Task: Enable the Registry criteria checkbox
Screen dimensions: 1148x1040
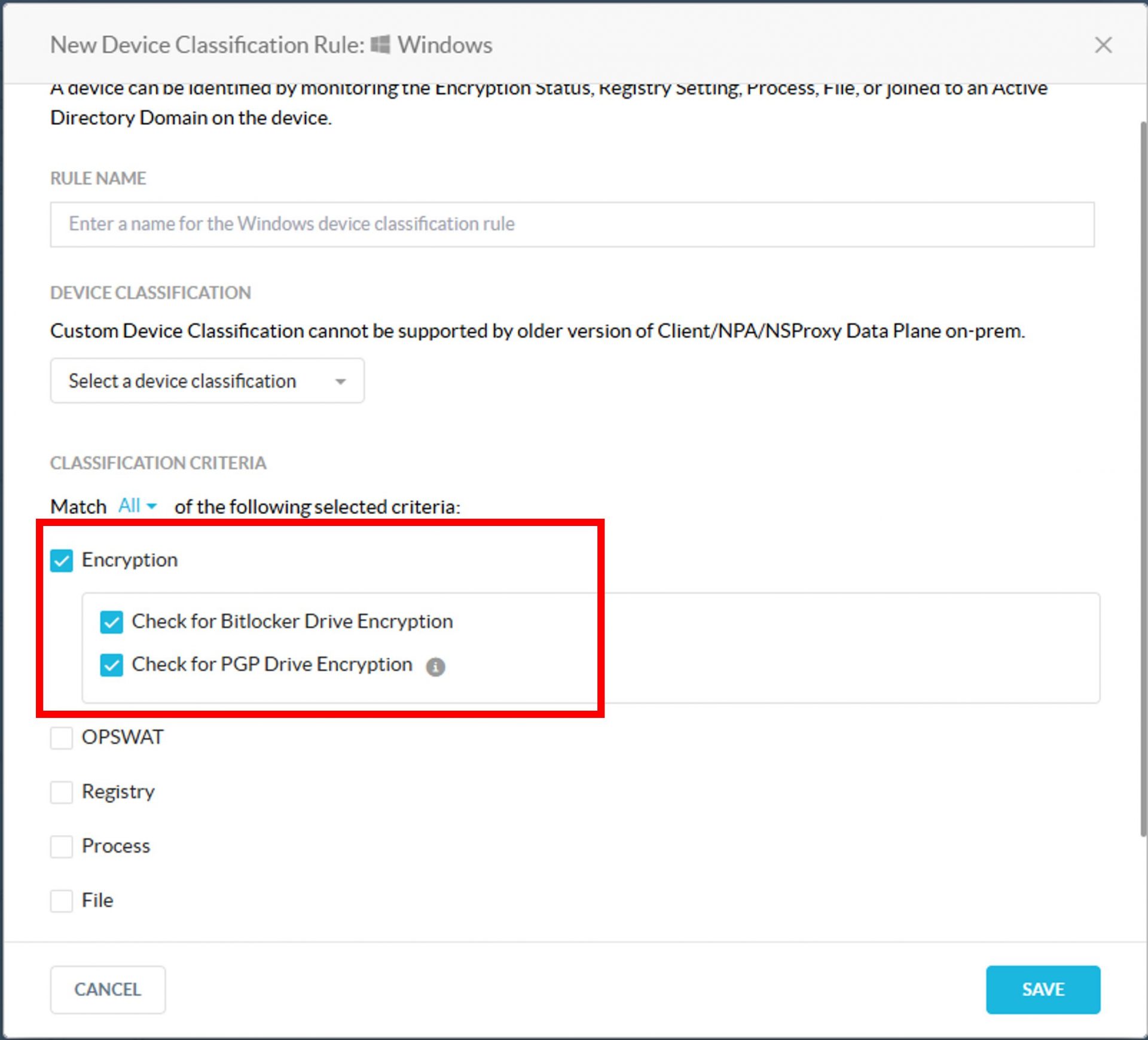Action: pos(62,792)
